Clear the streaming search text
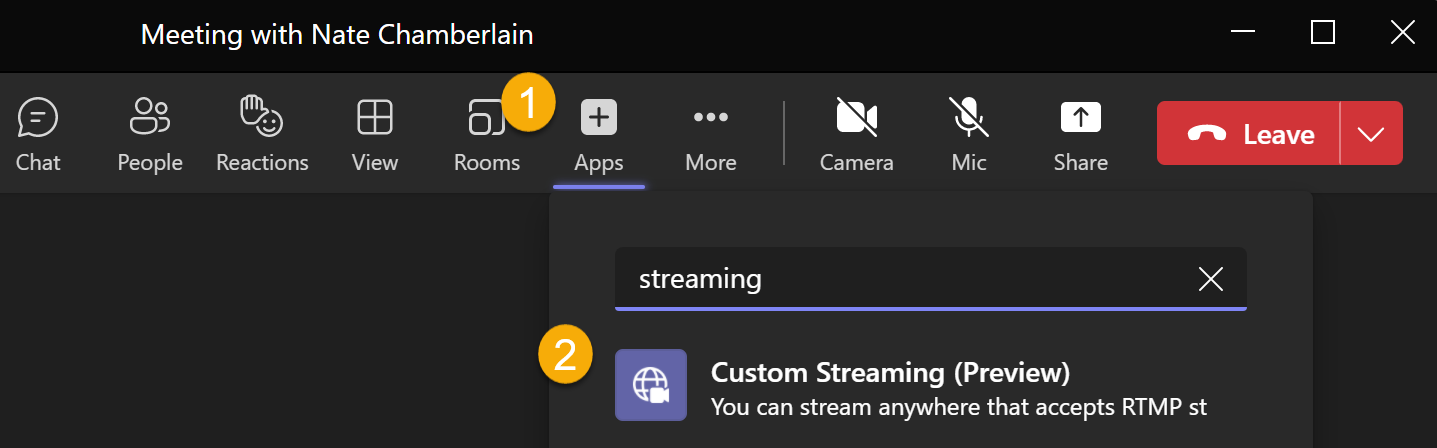 tap(1211, 279)
